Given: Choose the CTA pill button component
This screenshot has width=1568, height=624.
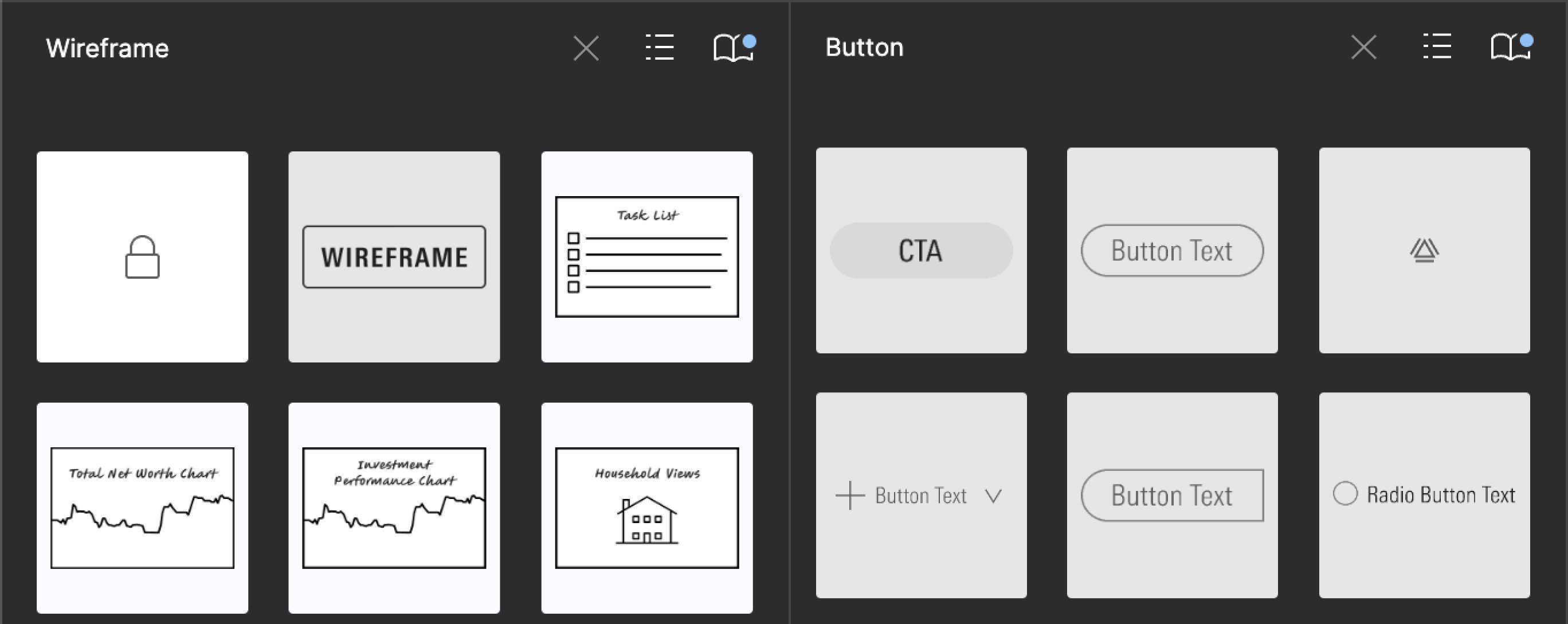Looking at the screenshot, I should pos(922,251).
